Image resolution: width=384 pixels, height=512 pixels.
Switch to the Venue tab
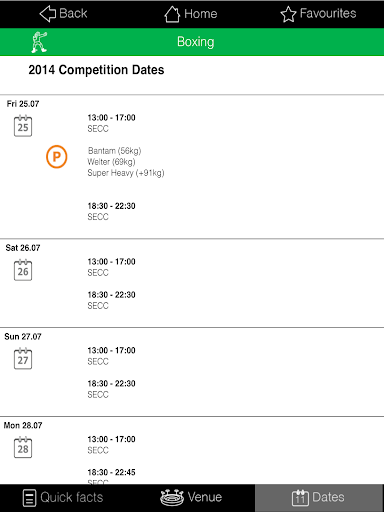(x=191, y=497)
